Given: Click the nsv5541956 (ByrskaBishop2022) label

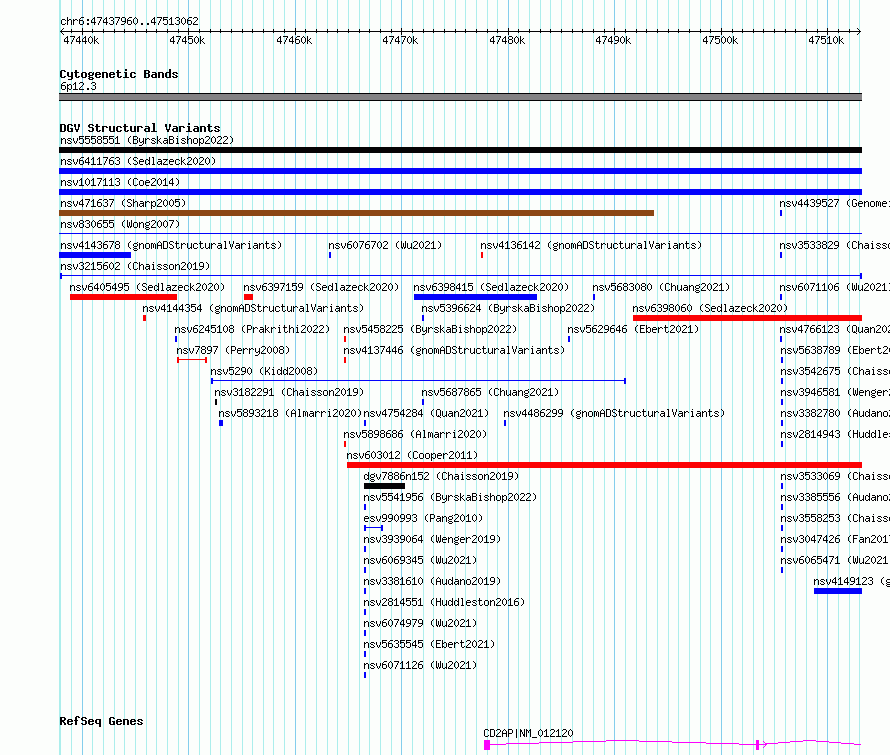Looking at the screenshot, I should [450, 497].
